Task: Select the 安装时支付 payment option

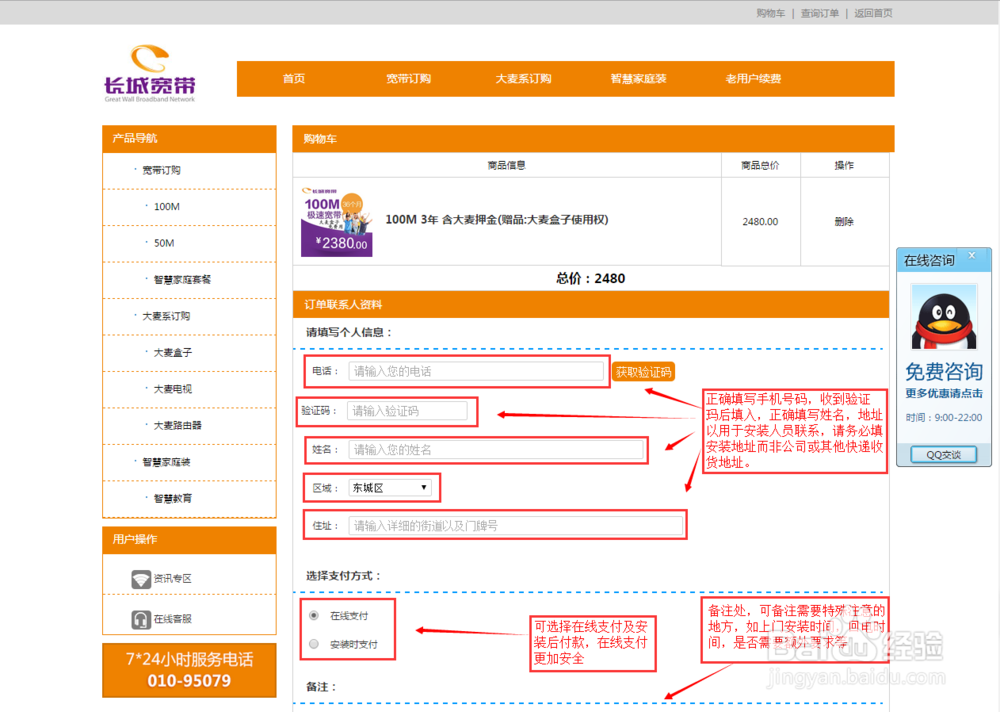Action: pyautogui.click(x=314, y=644)
